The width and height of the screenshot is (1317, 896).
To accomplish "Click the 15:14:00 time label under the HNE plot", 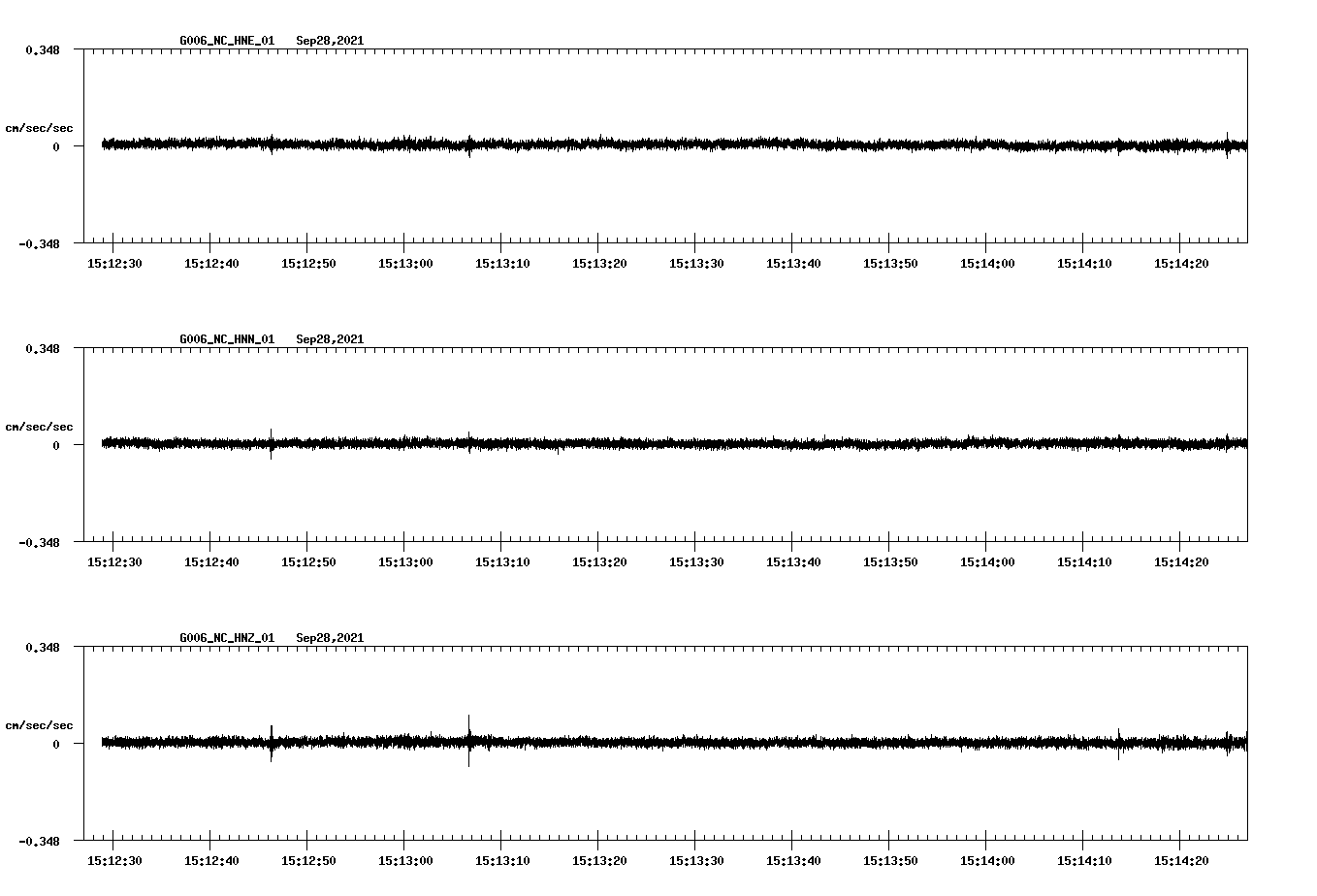I will 987,263.
